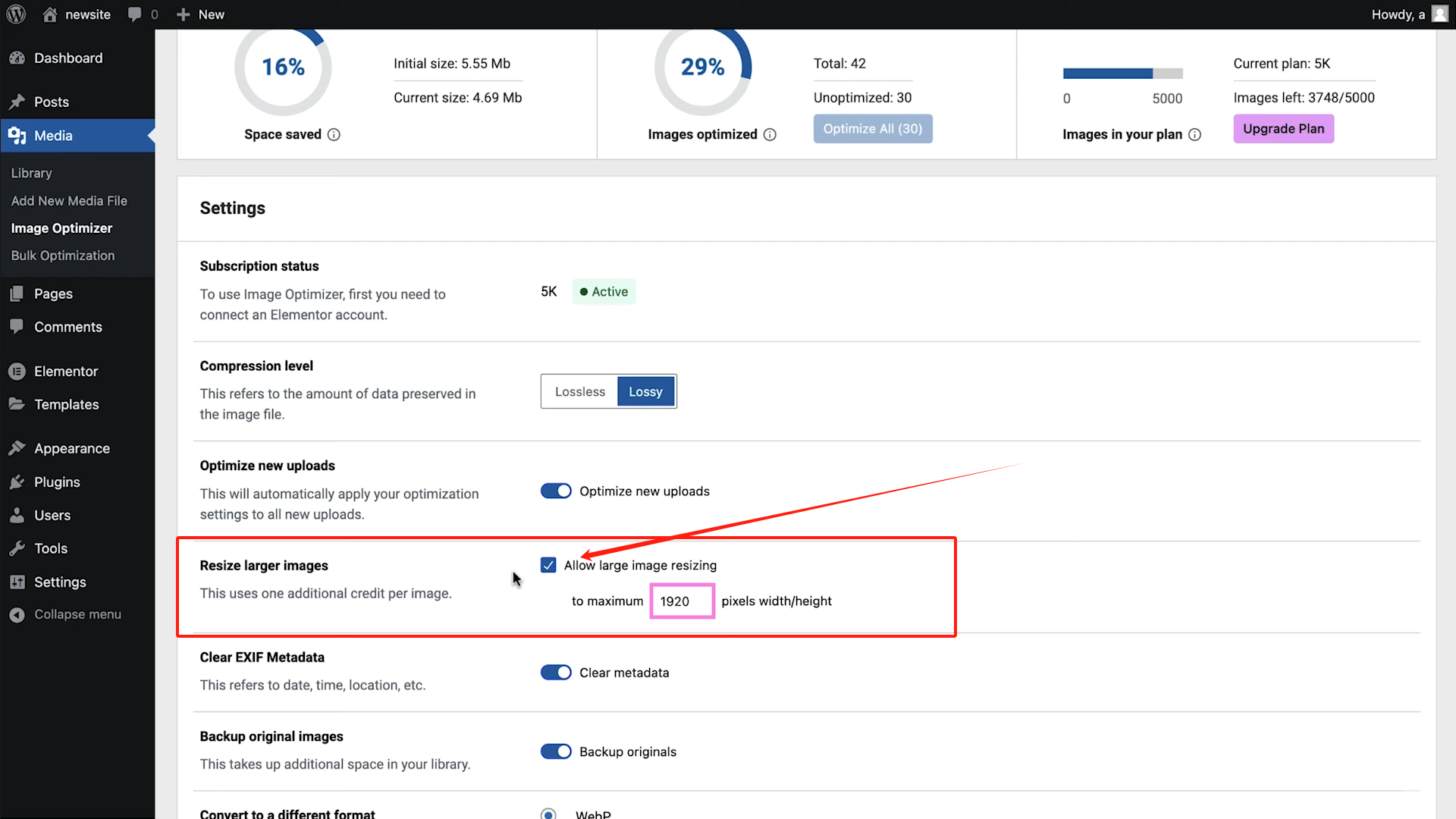
Task: Click the Space saved info tooltip
Action: click(335, 134)
